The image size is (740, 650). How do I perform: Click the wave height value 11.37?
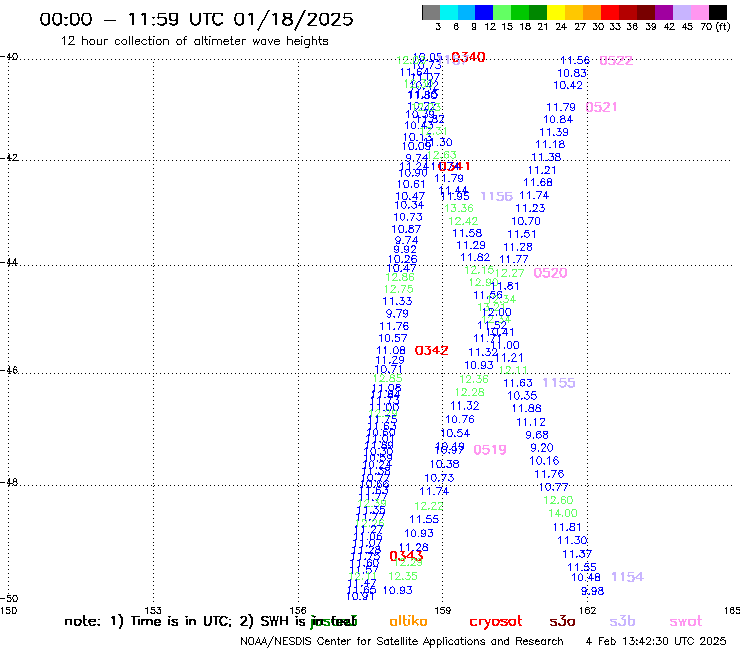577,554
